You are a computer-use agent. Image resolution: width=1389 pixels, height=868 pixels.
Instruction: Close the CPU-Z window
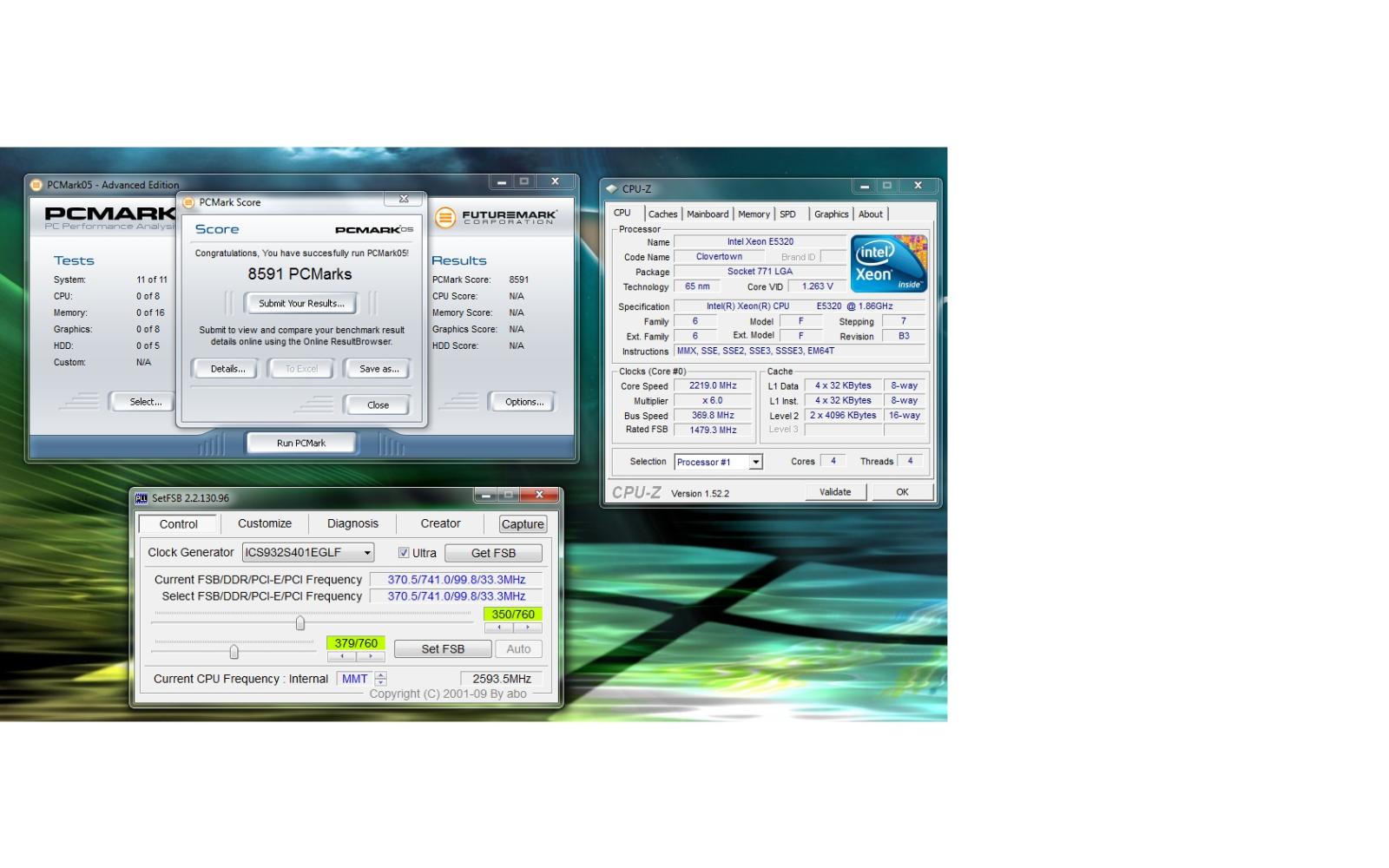pos(918,186)
